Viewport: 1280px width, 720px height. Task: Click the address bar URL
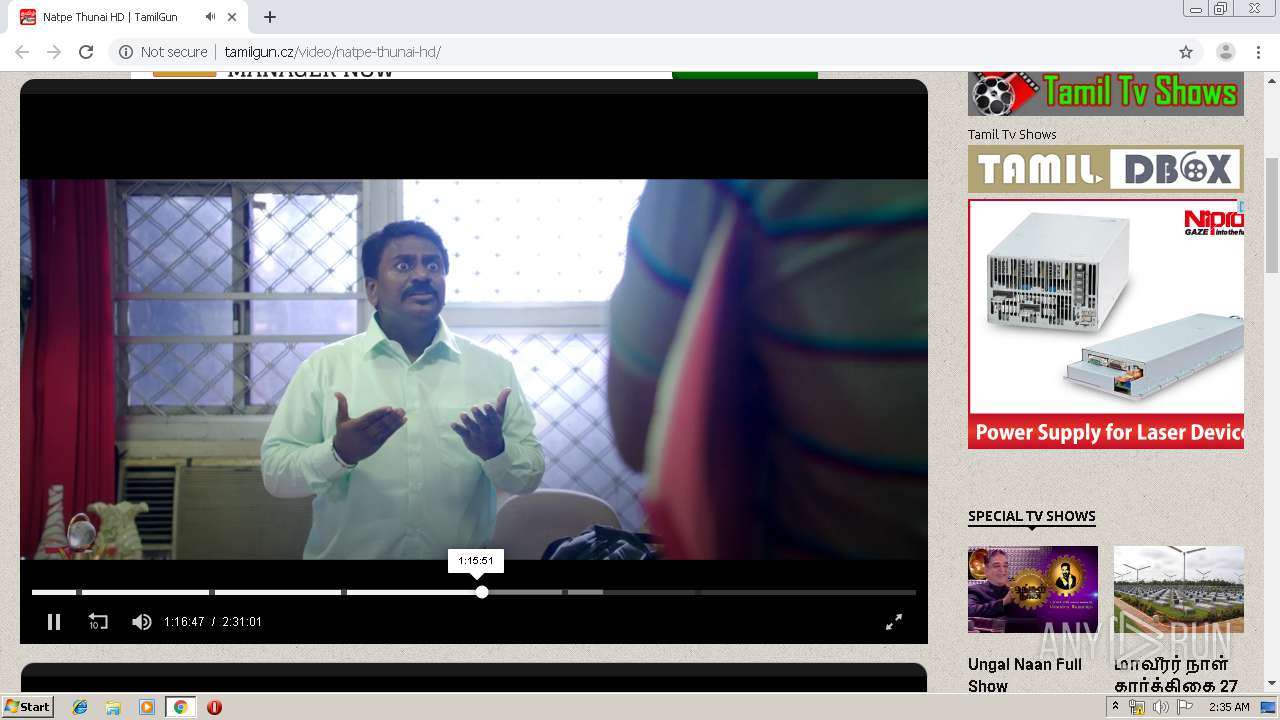point(333,52)
